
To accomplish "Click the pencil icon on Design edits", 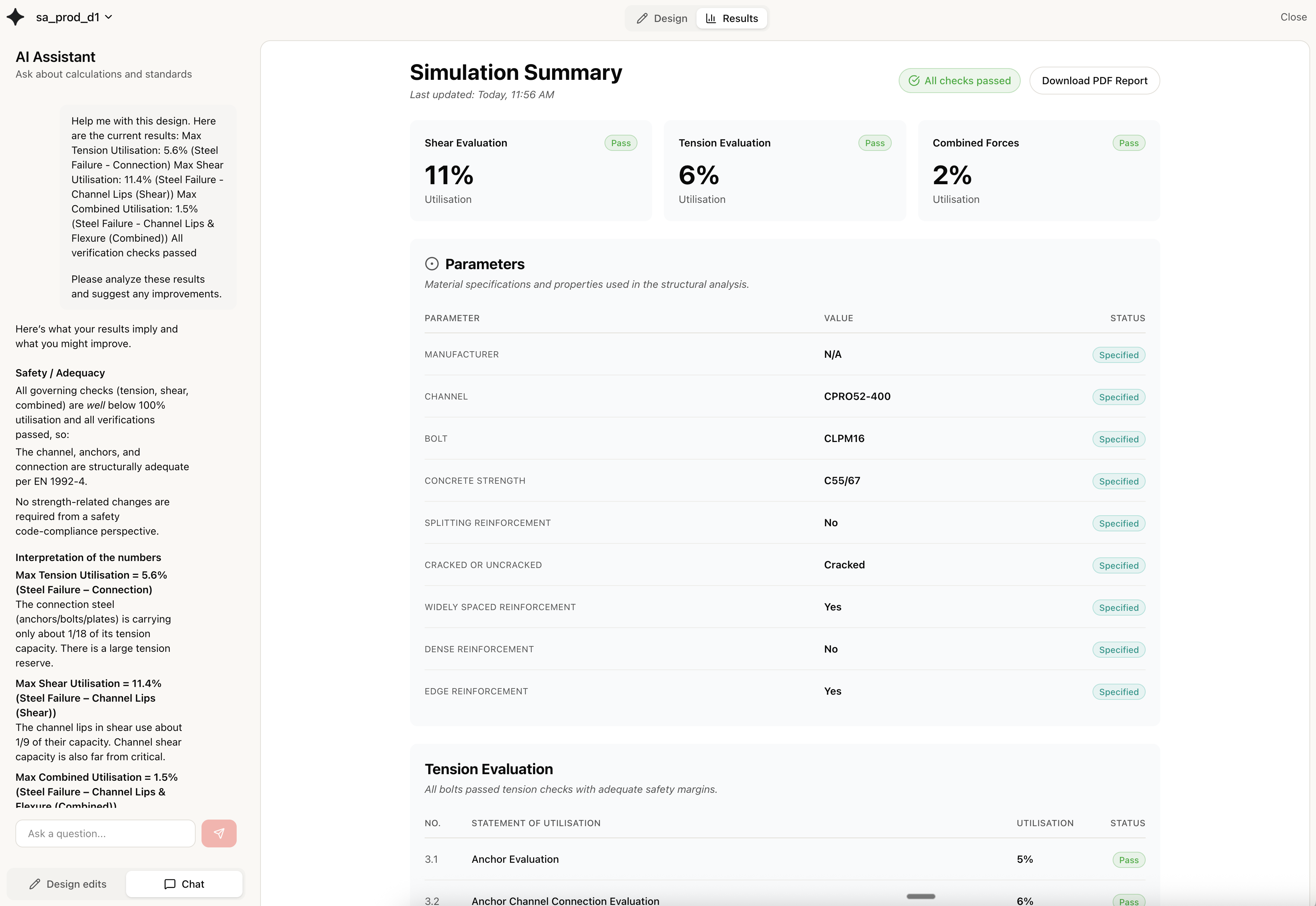I will (34, 884).
